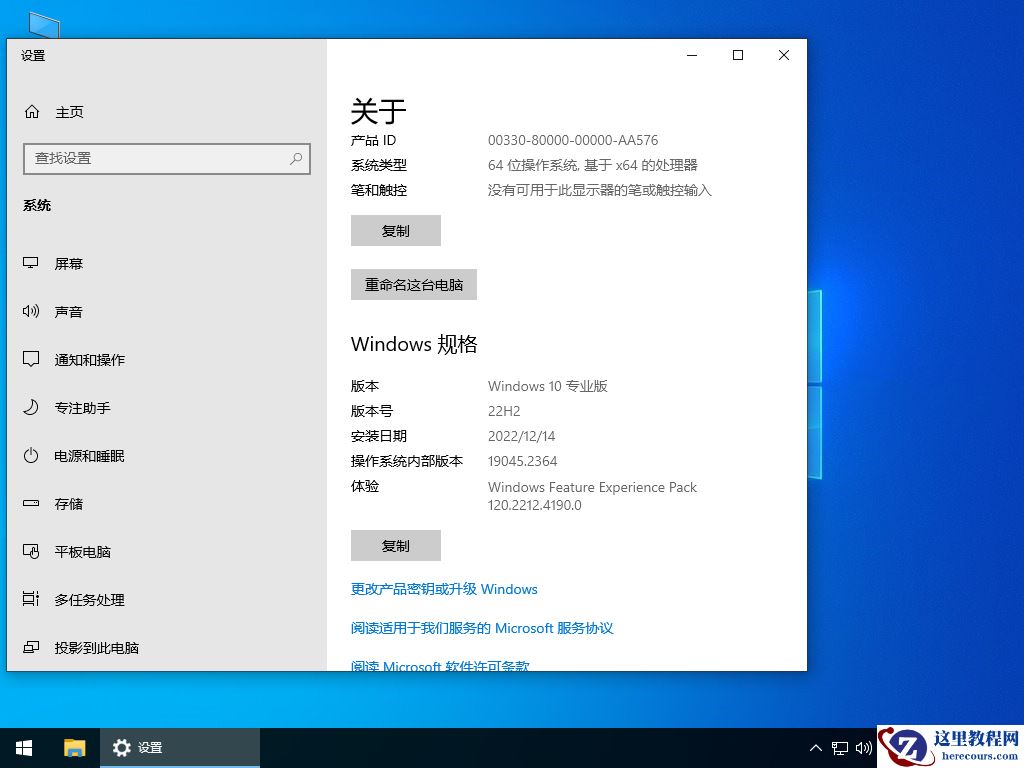Screen dimensions: 1024x768
Task: Open 阅读 Microsoft 软件许可条款 link
Action: (x=439, y=664)
